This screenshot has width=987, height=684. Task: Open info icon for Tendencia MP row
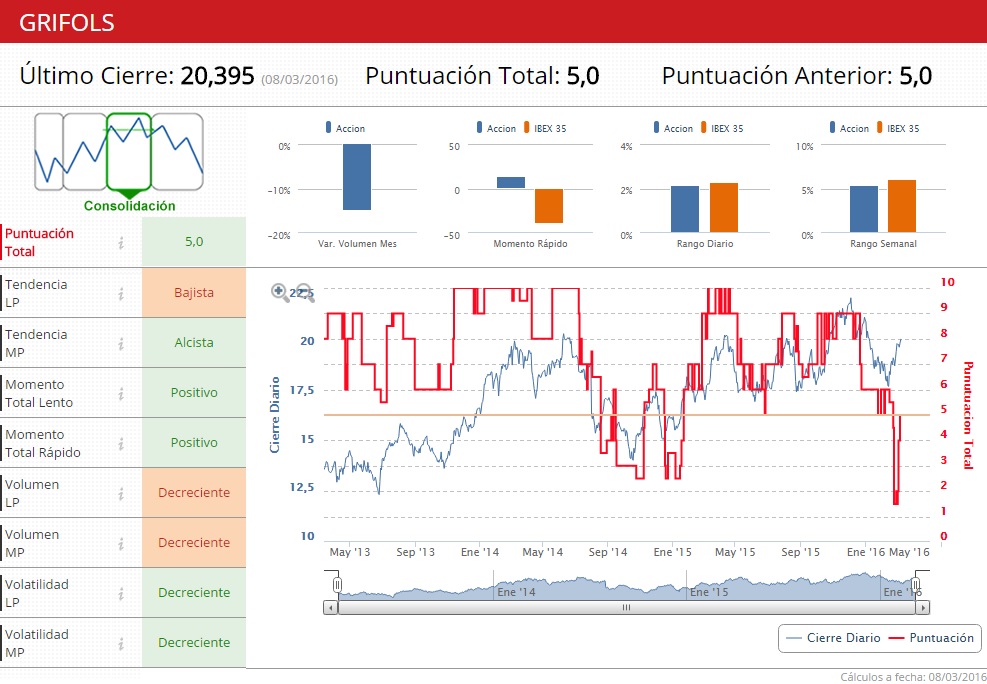click(x=121, y=344)
